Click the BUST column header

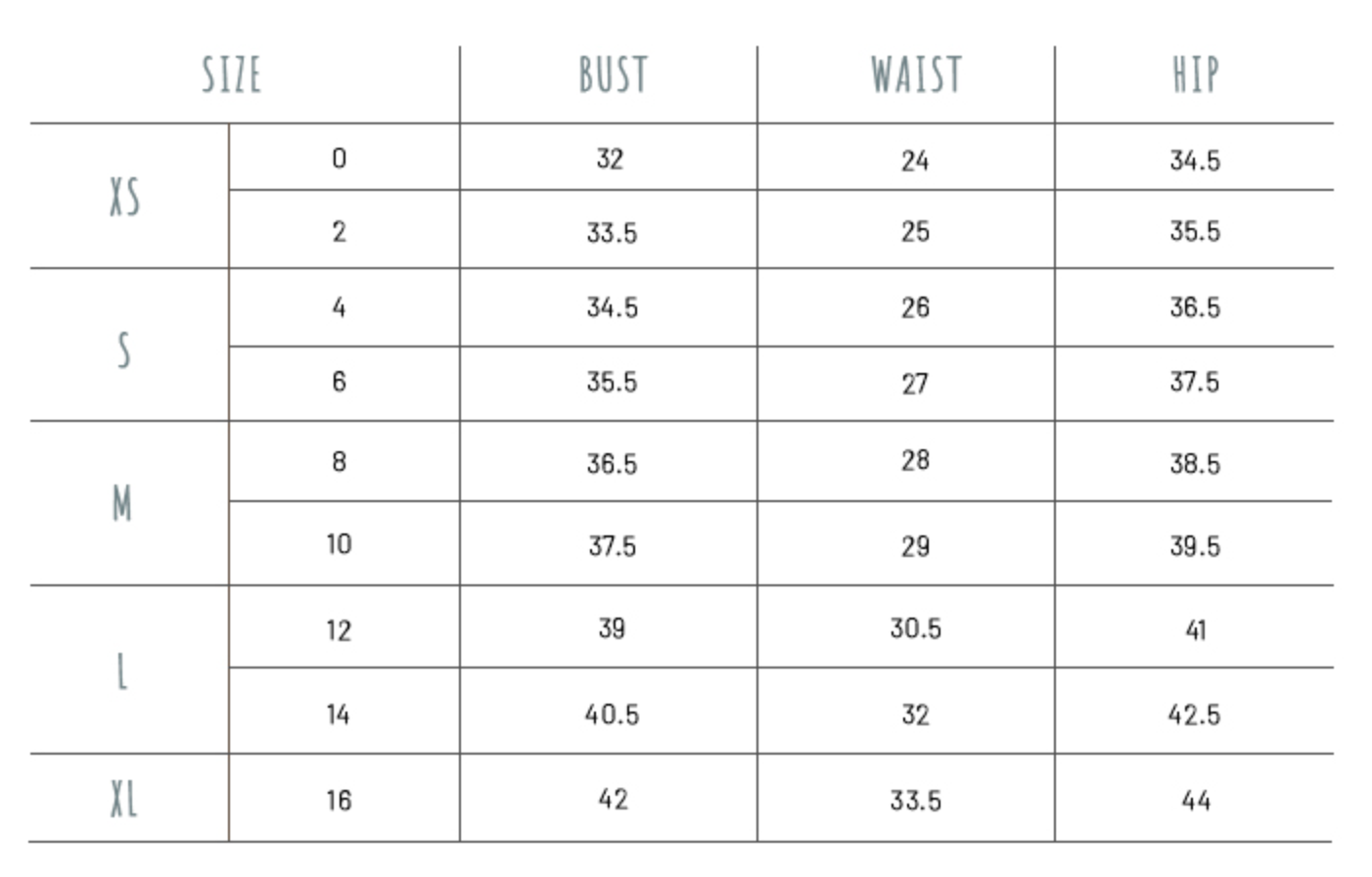[x=613, y=75]
